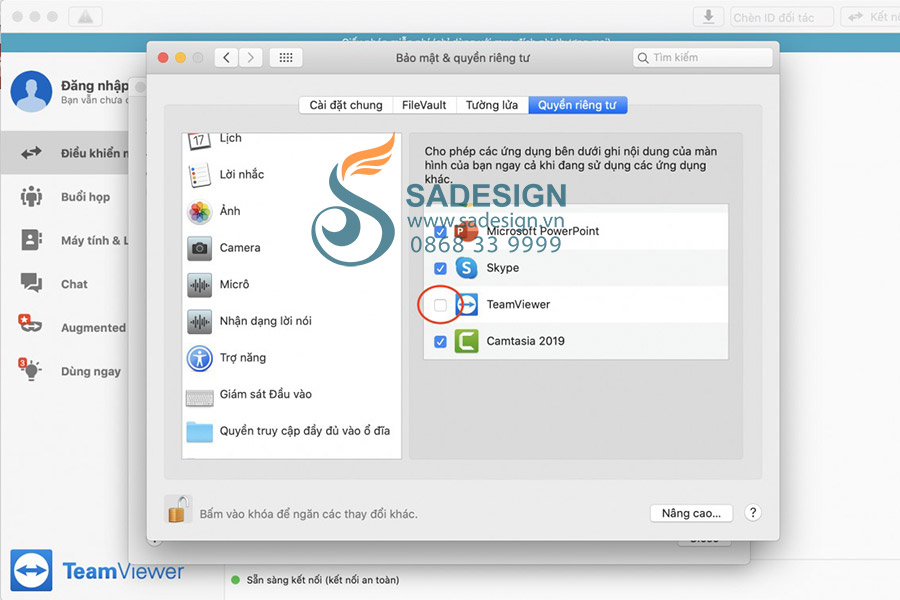Open the FileVault tab
Image resolution: width=900 pixels, height=600 pixels.
point(424,105)
